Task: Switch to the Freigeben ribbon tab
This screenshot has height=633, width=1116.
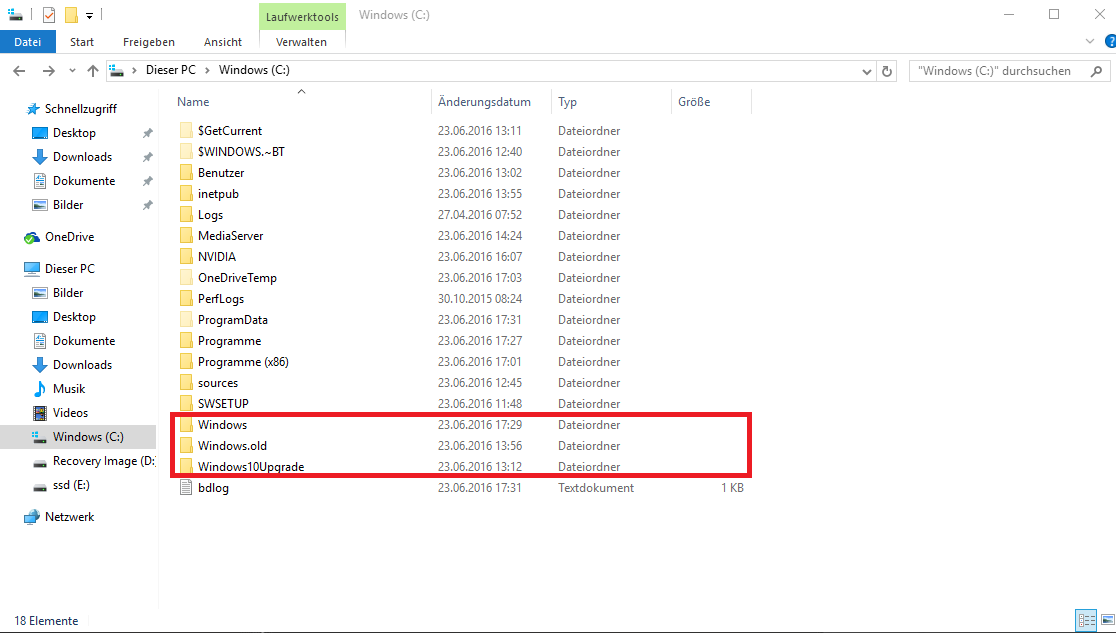Action: point(149,42)
